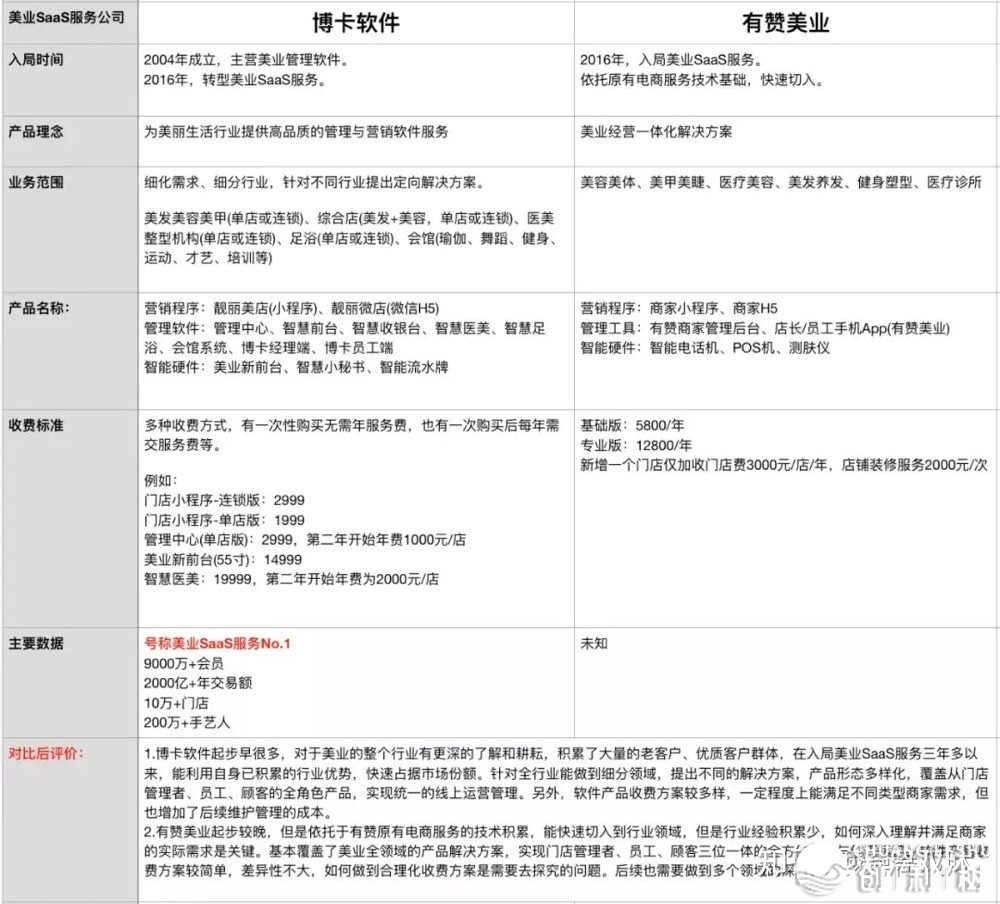Click the line starting "管理工具：有赞商家管理后台"
This screenshot has width=1000, height=904.
[765, 329]
